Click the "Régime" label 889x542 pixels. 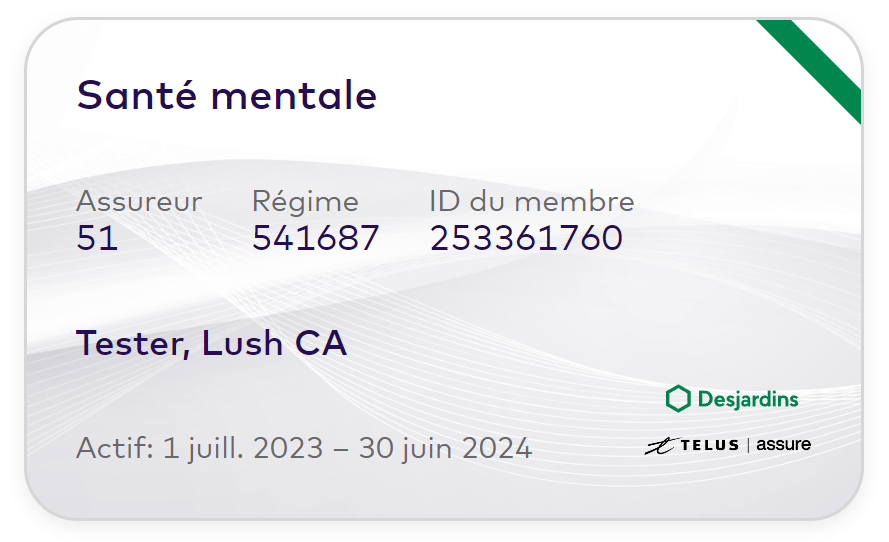[305, 202]
